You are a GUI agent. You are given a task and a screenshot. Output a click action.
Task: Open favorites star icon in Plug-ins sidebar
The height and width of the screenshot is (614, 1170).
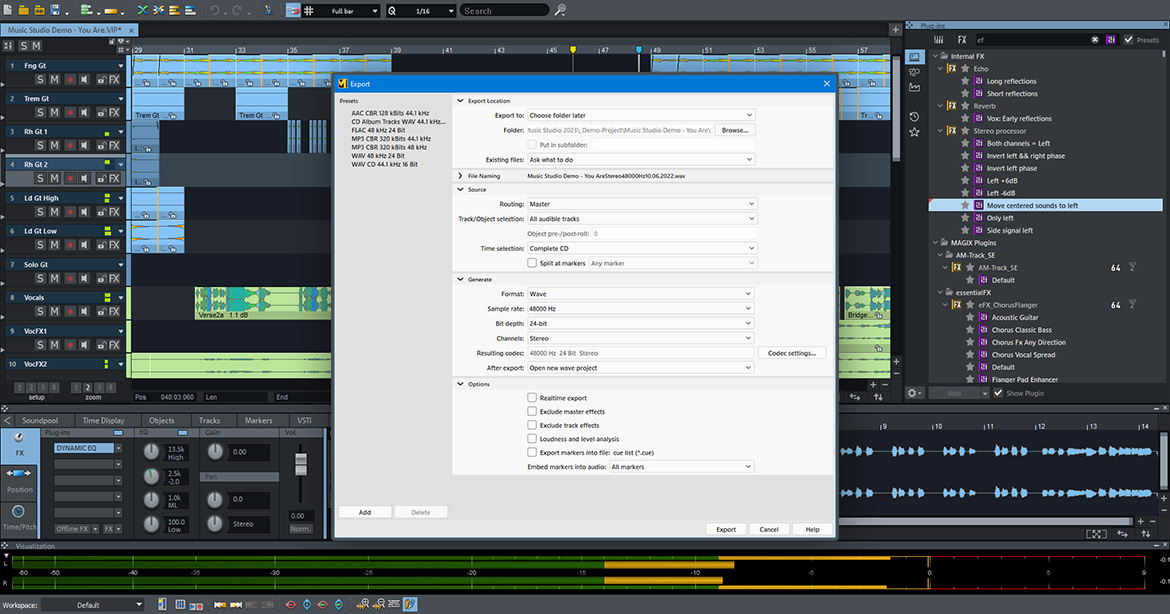point(914,132)
